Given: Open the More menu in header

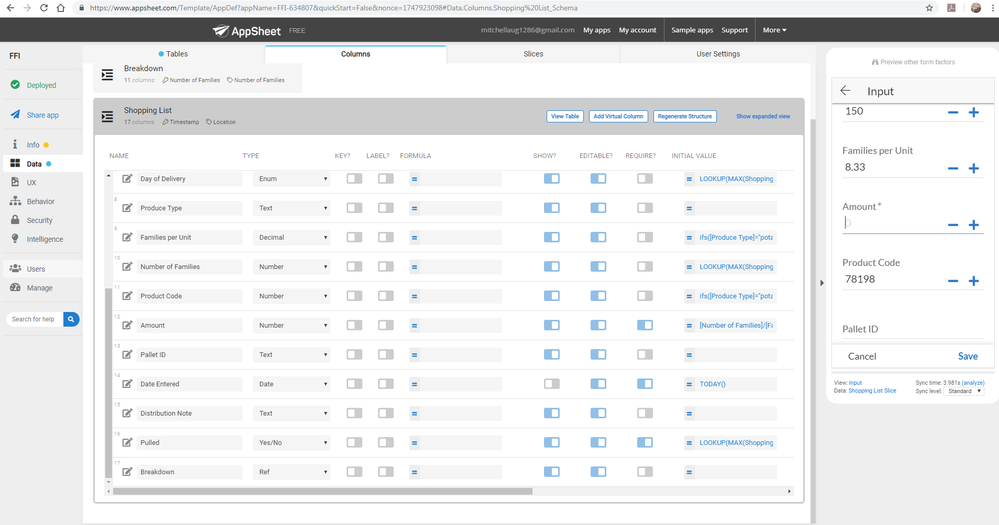Looking at the screenshot, I should 774,30.
